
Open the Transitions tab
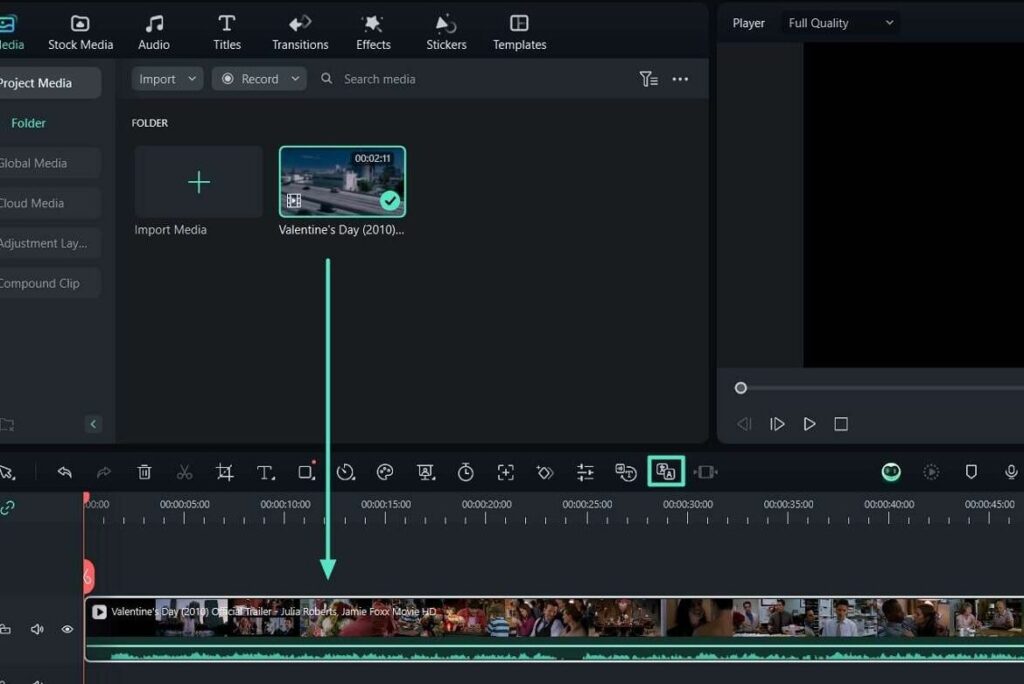(x=300, y=32)
